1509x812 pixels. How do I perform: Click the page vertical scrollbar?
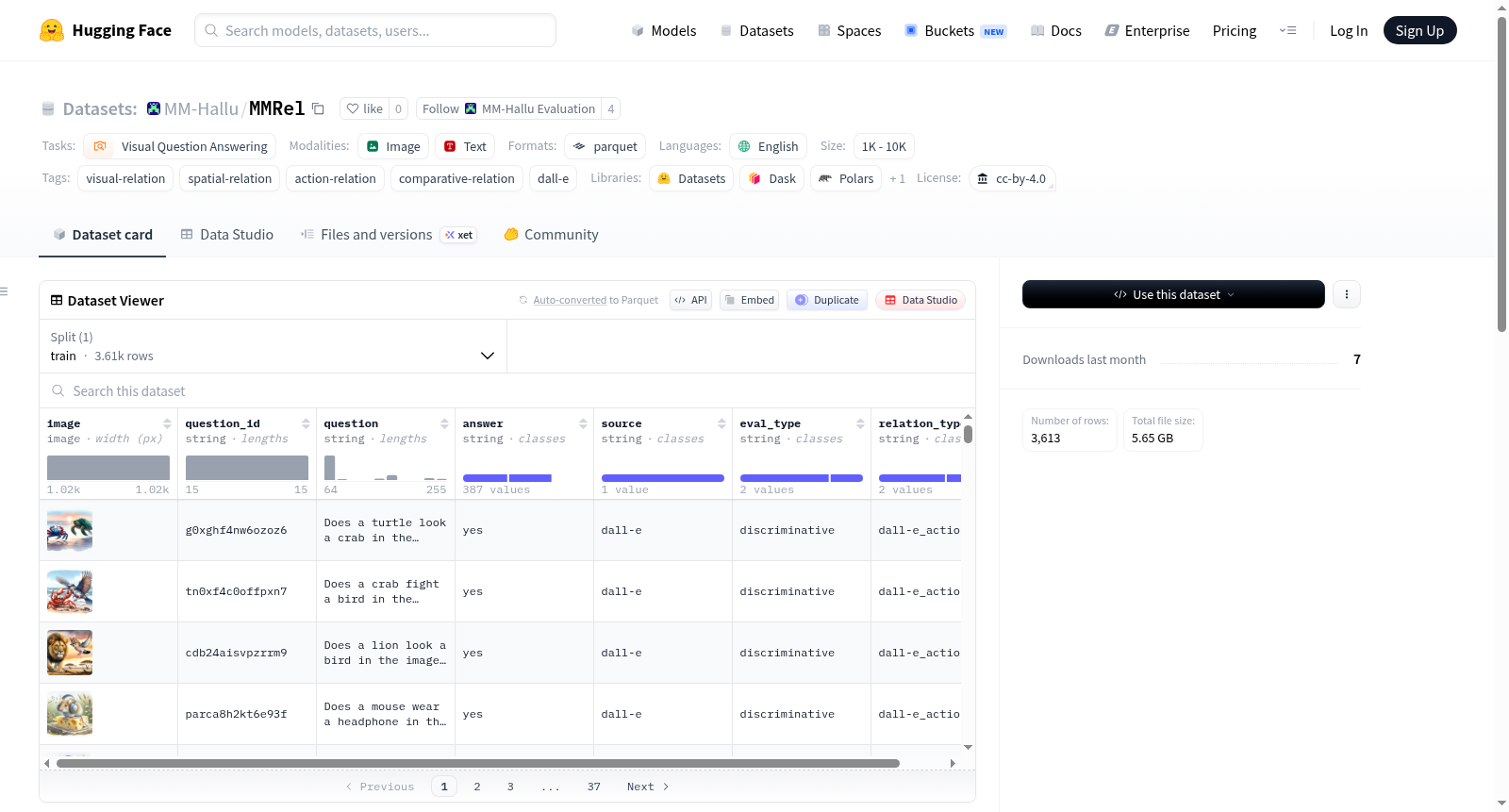[1502, 174]
